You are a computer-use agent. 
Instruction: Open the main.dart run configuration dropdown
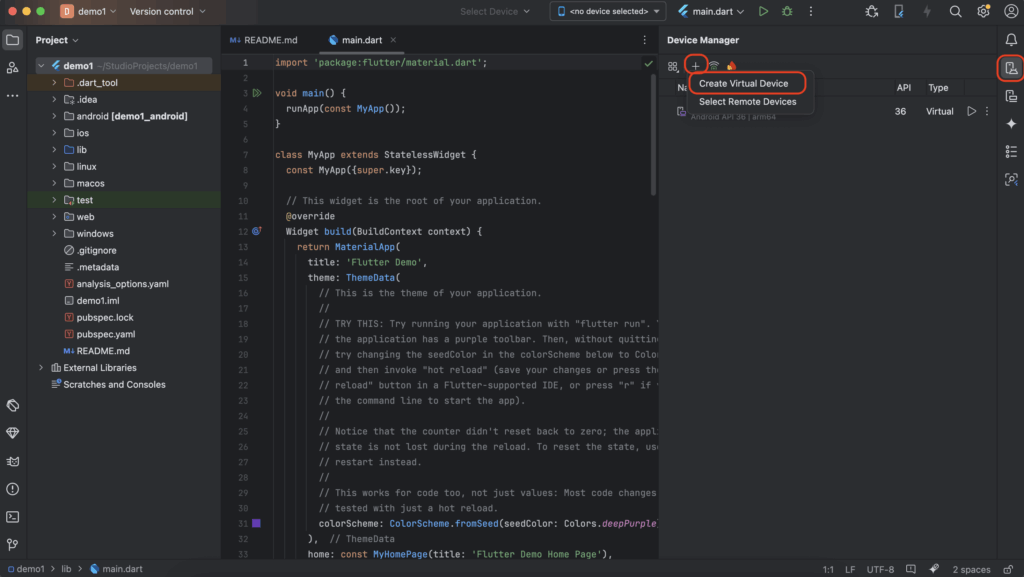pos(711,11)
